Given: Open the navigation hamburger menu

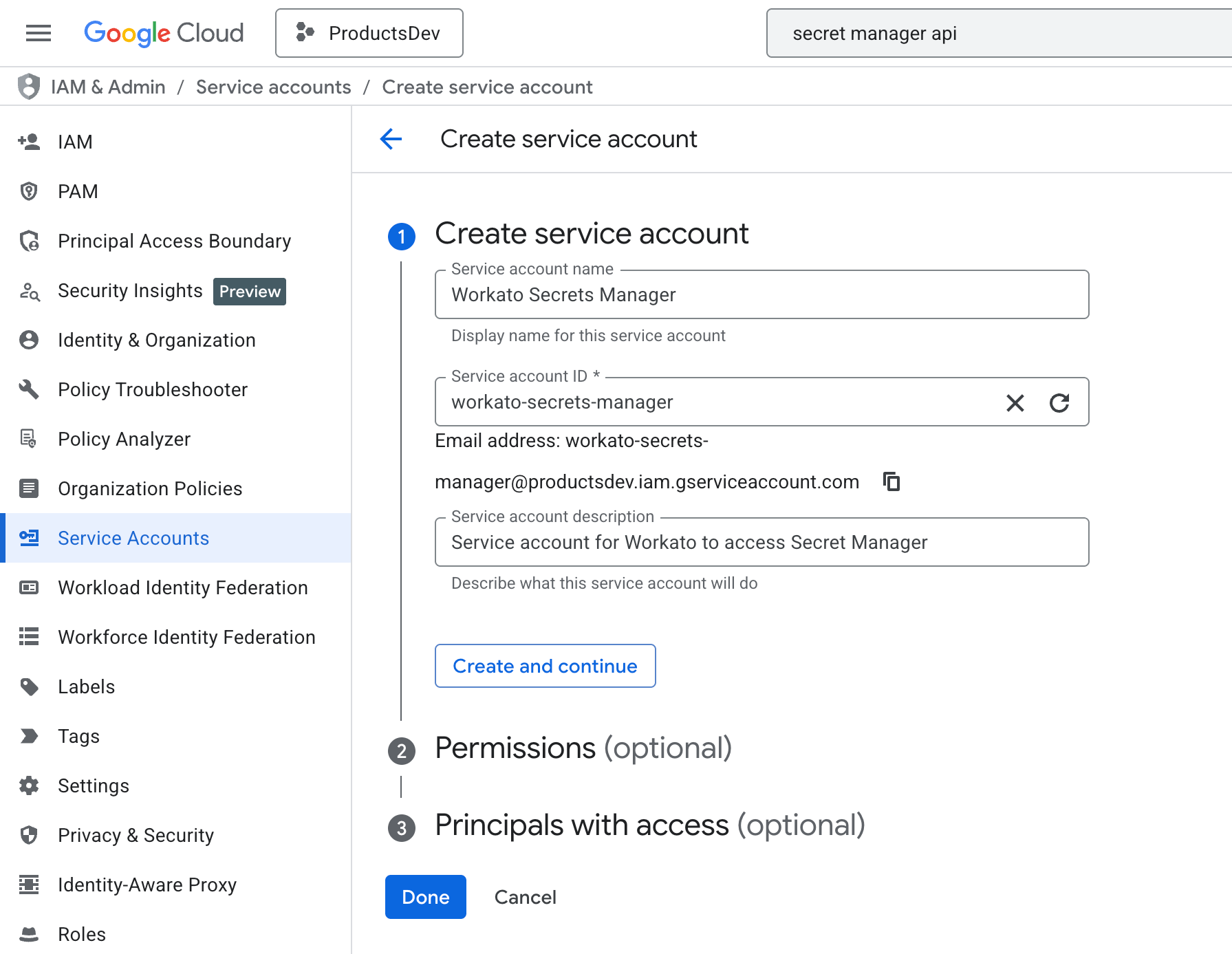Looking at the screenshot, I should (x=38, y=33).
